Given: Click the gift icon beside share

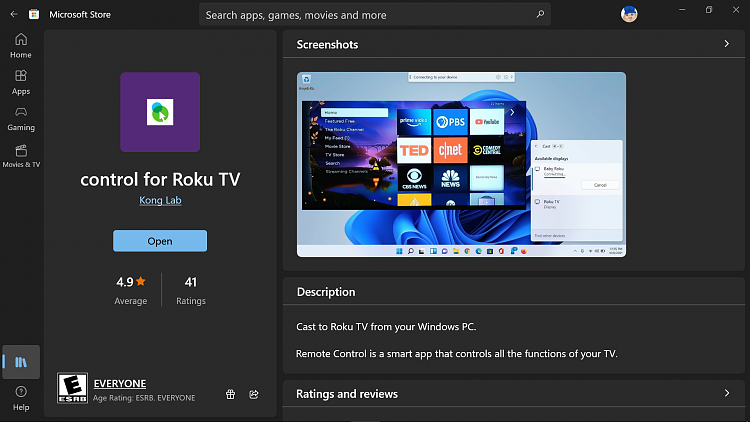Looking at the screenshot, I should click(230, 394).
